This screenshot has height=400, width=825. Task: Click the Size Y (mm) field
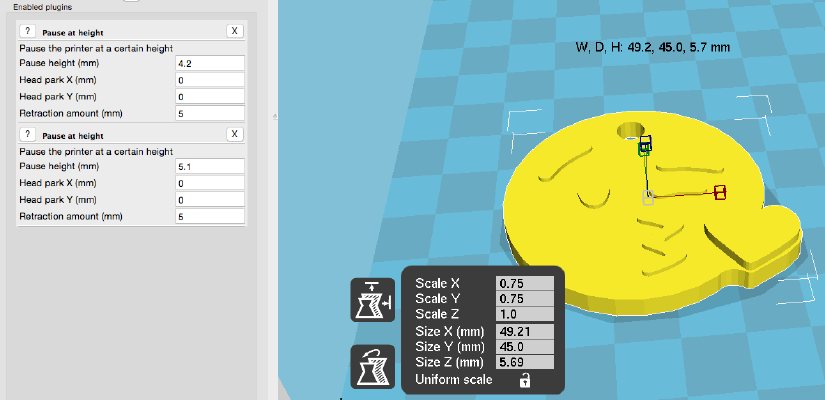(x=525, y=347)
